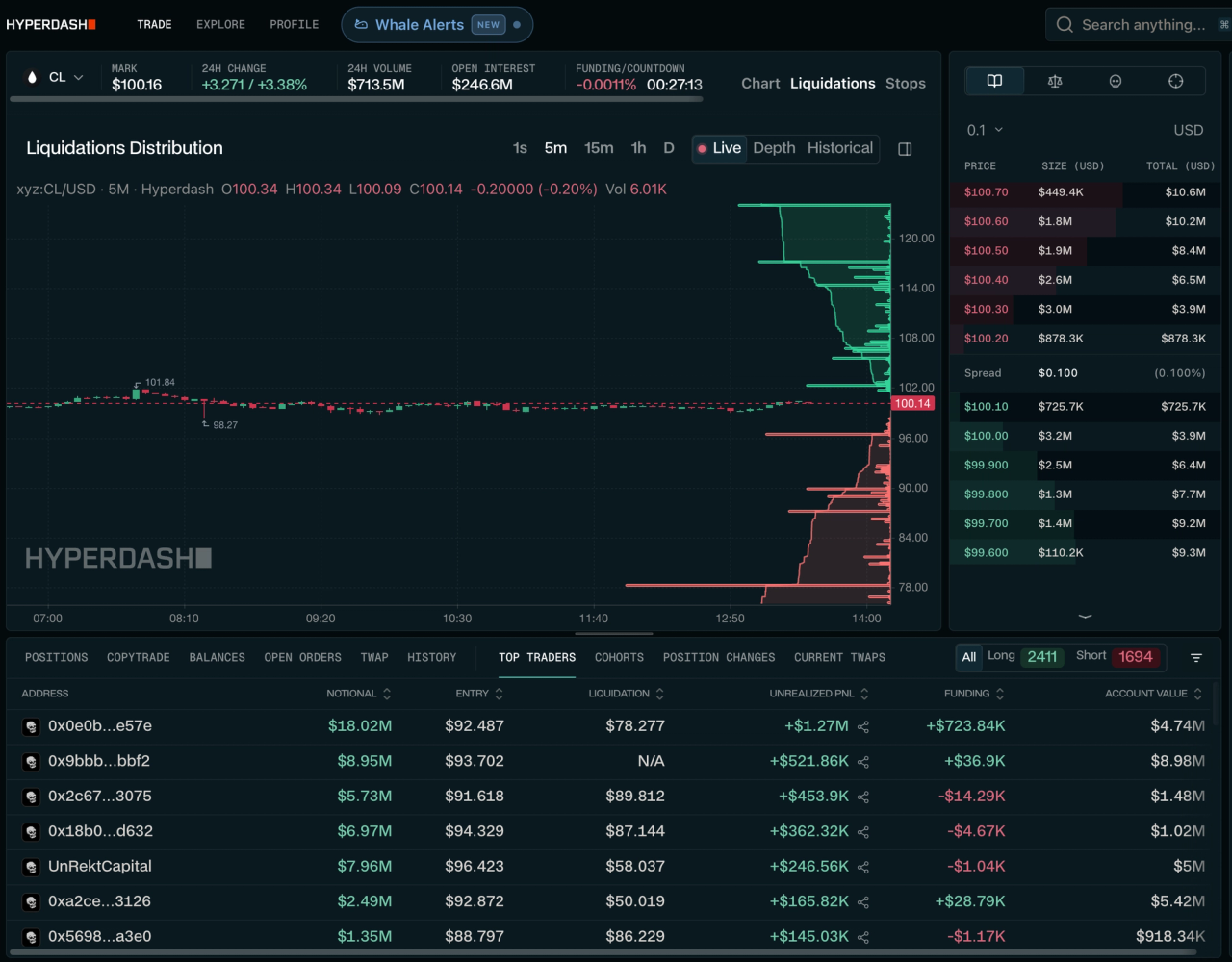Share PNL for trader 0x18b0...d632
Viewport: 1232px width, 962px height.
pos(863,832)
